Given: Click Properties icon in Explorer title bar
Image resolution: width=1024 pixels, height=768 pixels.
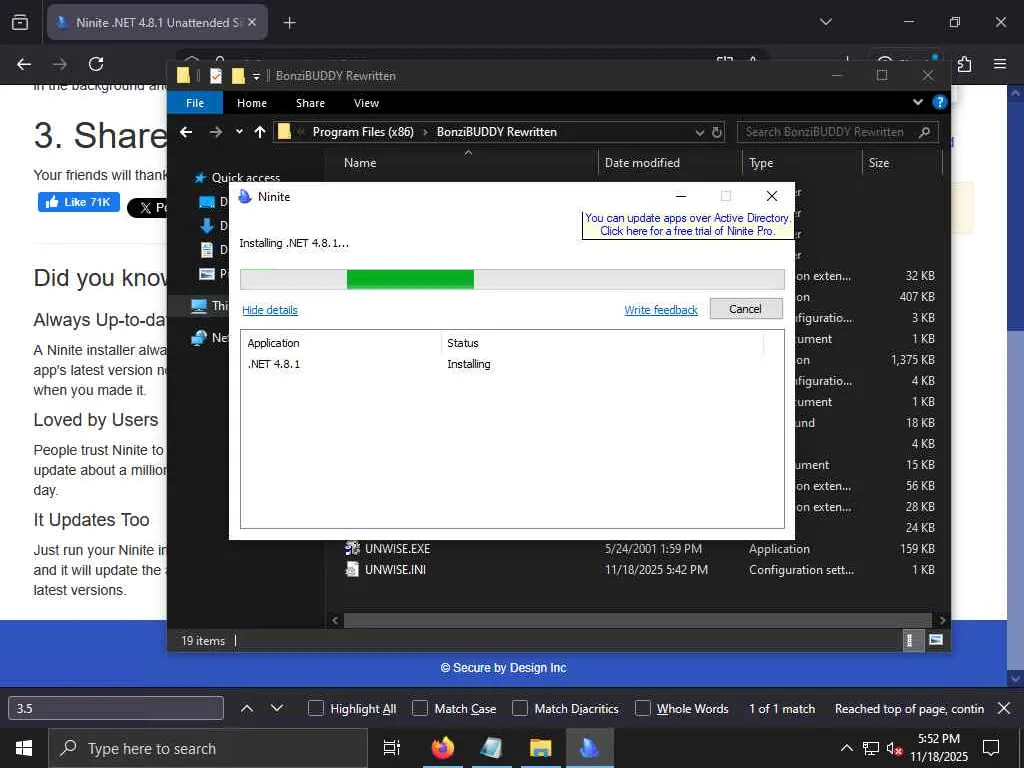Looking at the screenshot, I should tap(216, 76).
